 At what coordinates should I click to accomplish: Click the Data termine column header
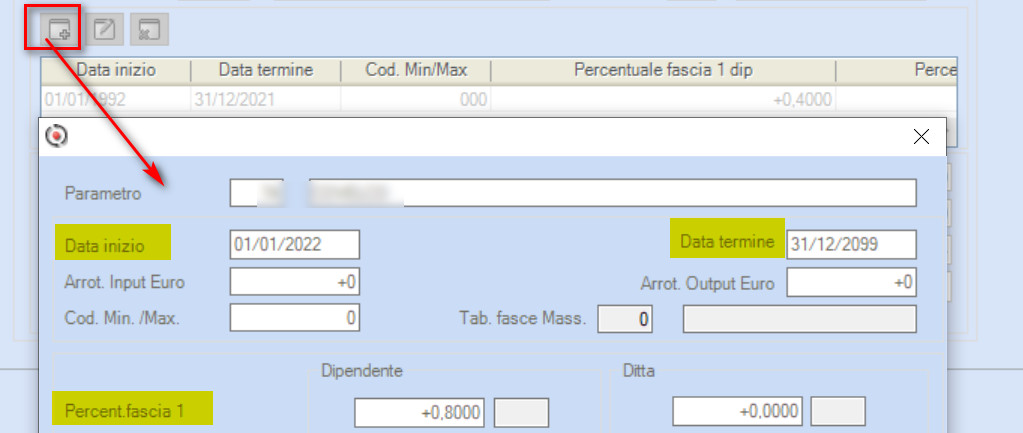pos(266,70)
